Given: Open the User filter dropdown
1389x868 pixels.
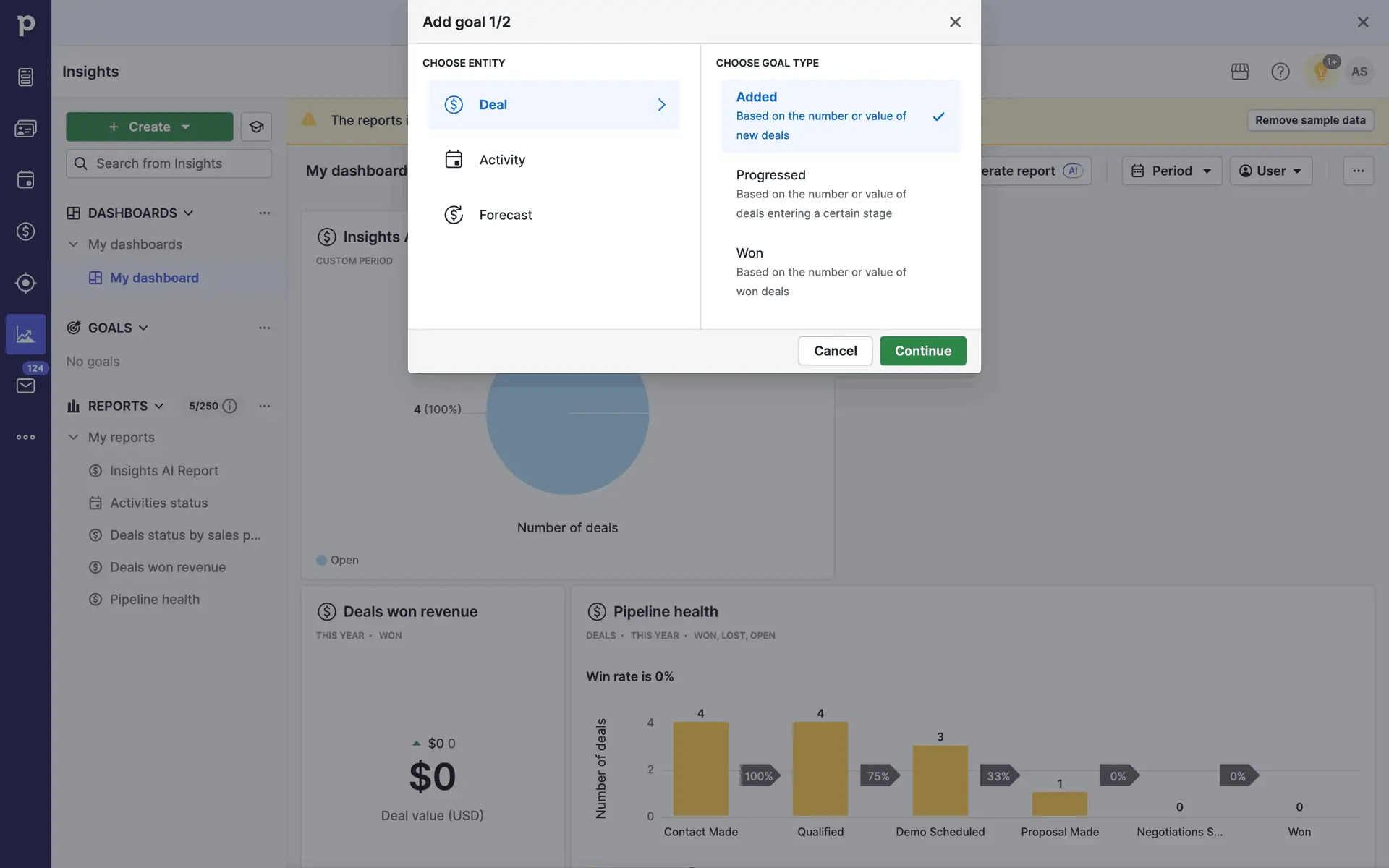Looking at the screenshot, I should (x=1270, y=171).
